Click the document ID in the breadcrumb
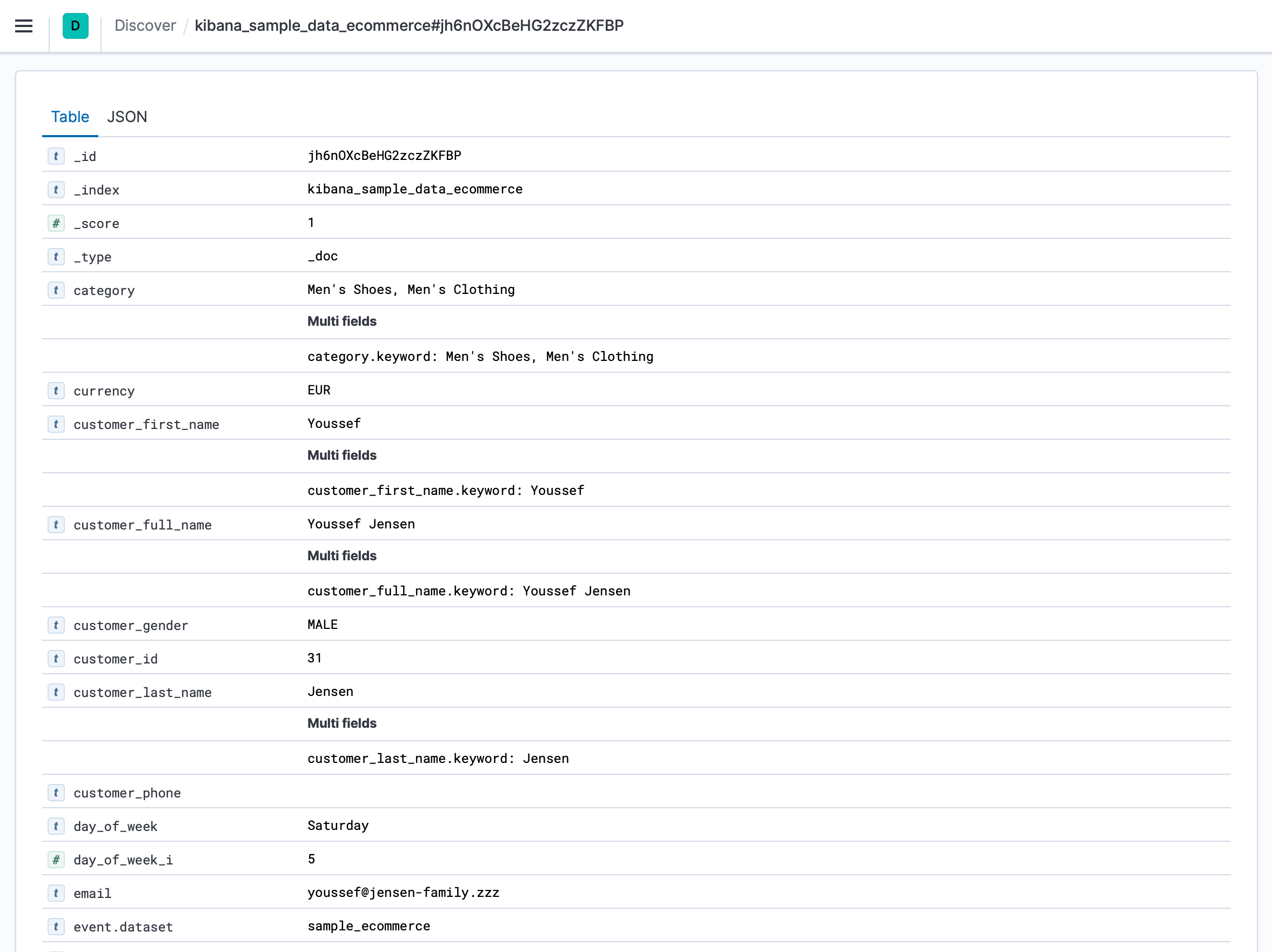 (409, 25)
